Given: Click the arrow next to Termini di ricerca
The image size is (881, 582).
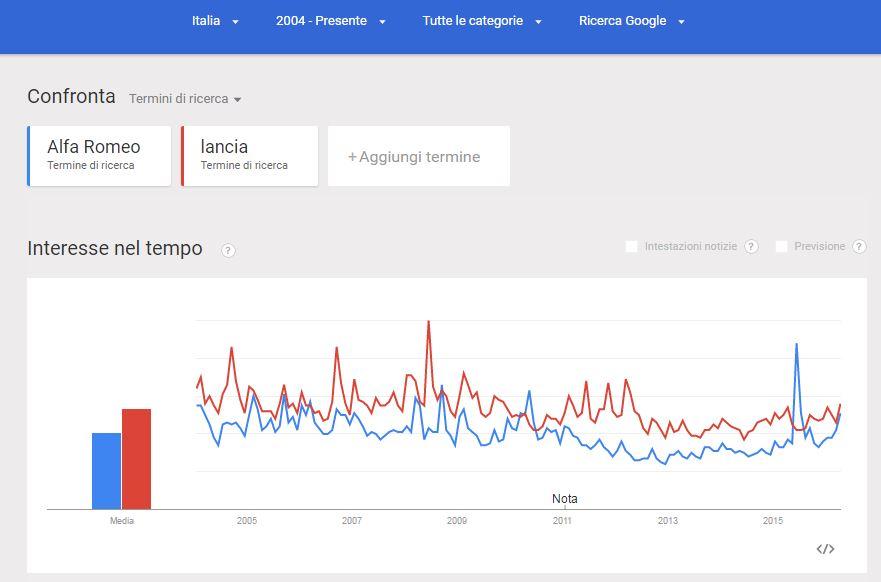Looking at the screenshot, I should coord(238,99).
